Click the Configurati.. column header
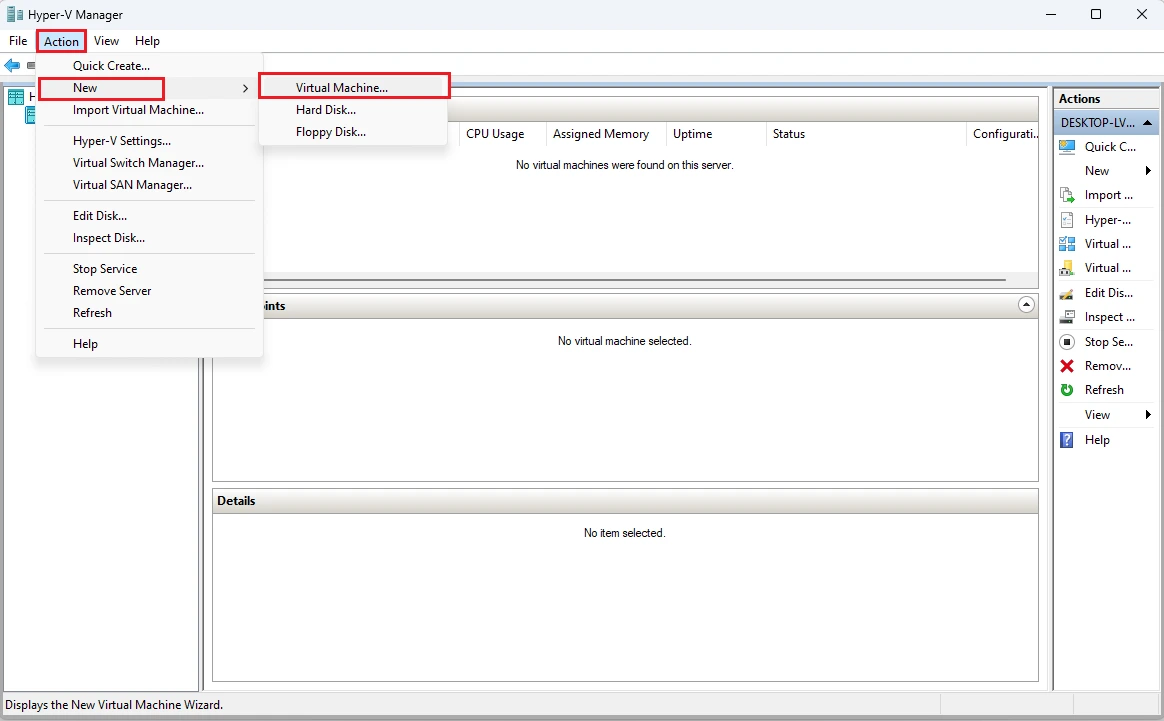The height and width of the screenshot is (721, 1164). 1002,134
